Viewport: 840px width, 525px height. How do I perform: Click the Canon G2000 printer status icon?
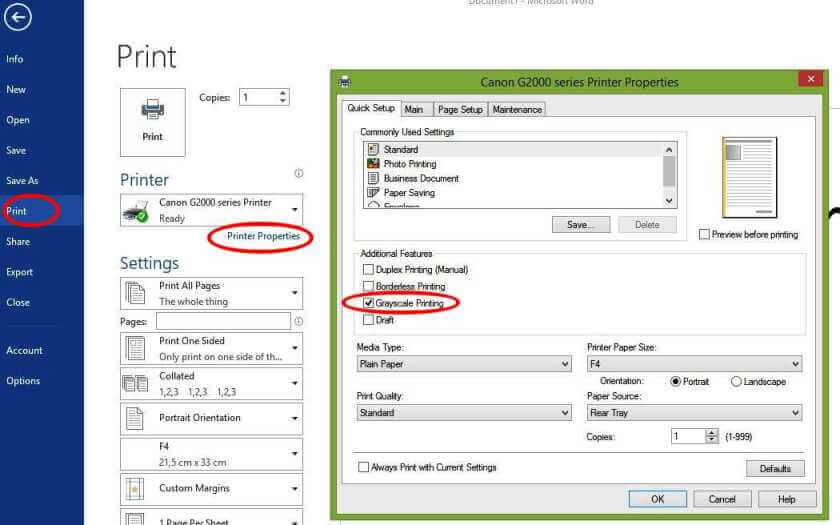point(136,211)
